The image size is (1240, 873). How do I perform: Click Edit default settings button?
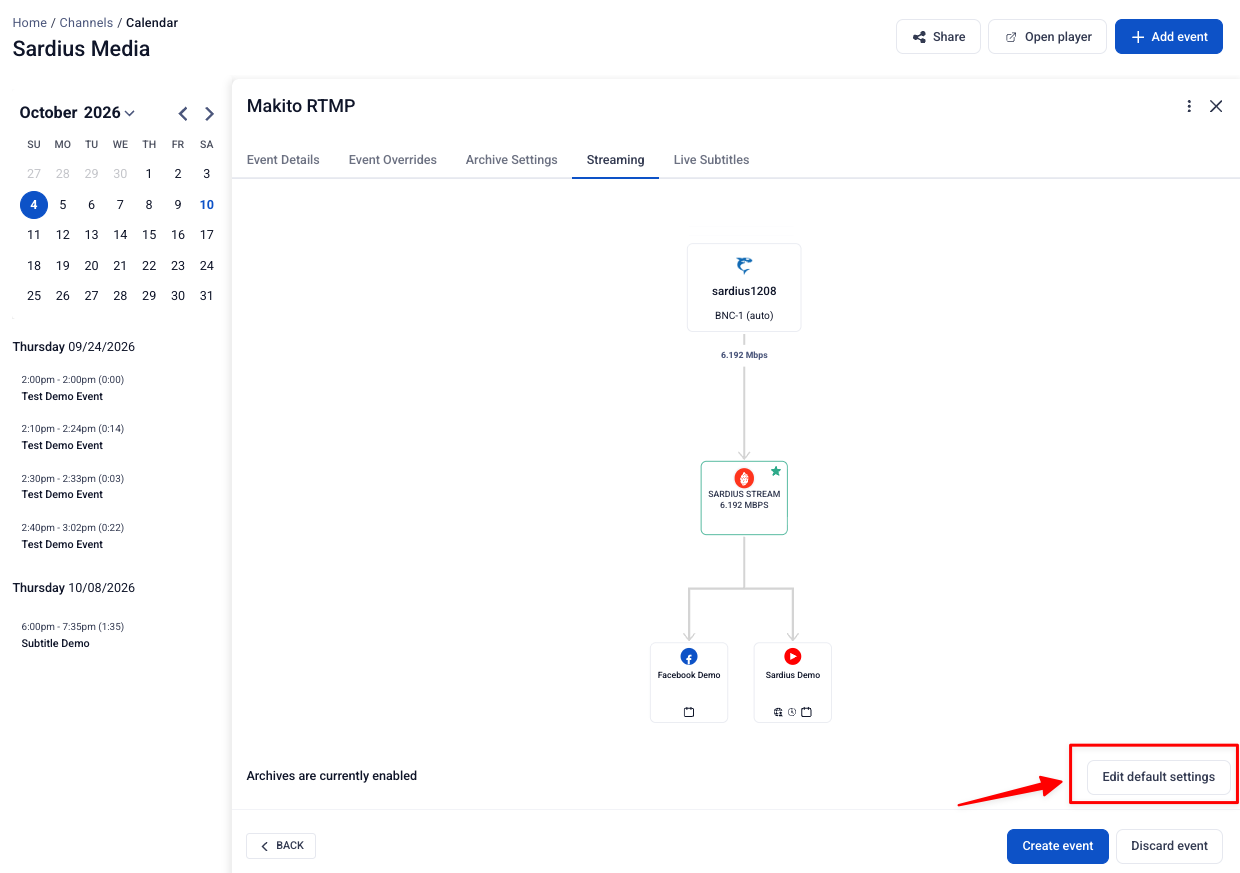point(1159,777)
